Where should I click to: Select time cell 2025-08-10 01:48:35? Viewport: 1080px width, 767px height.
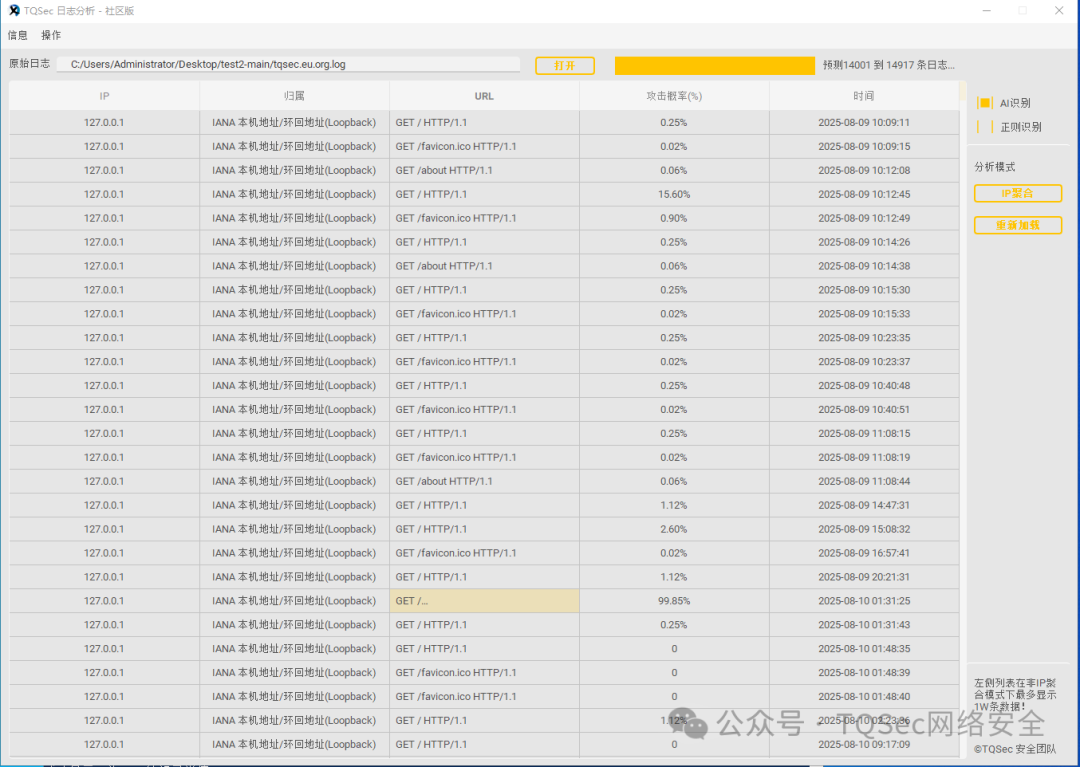click(x=864, y=649)
